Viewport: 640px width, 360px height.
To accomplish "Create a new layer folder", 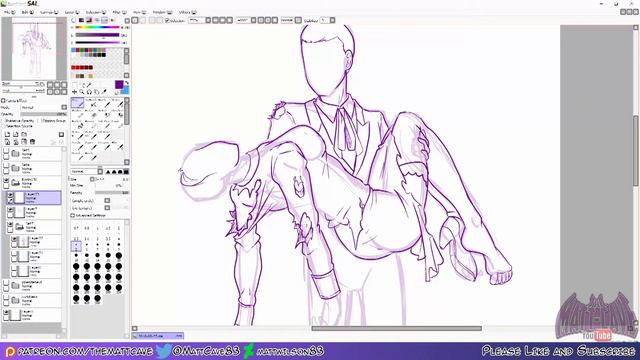I will click(x=24, y=134).
